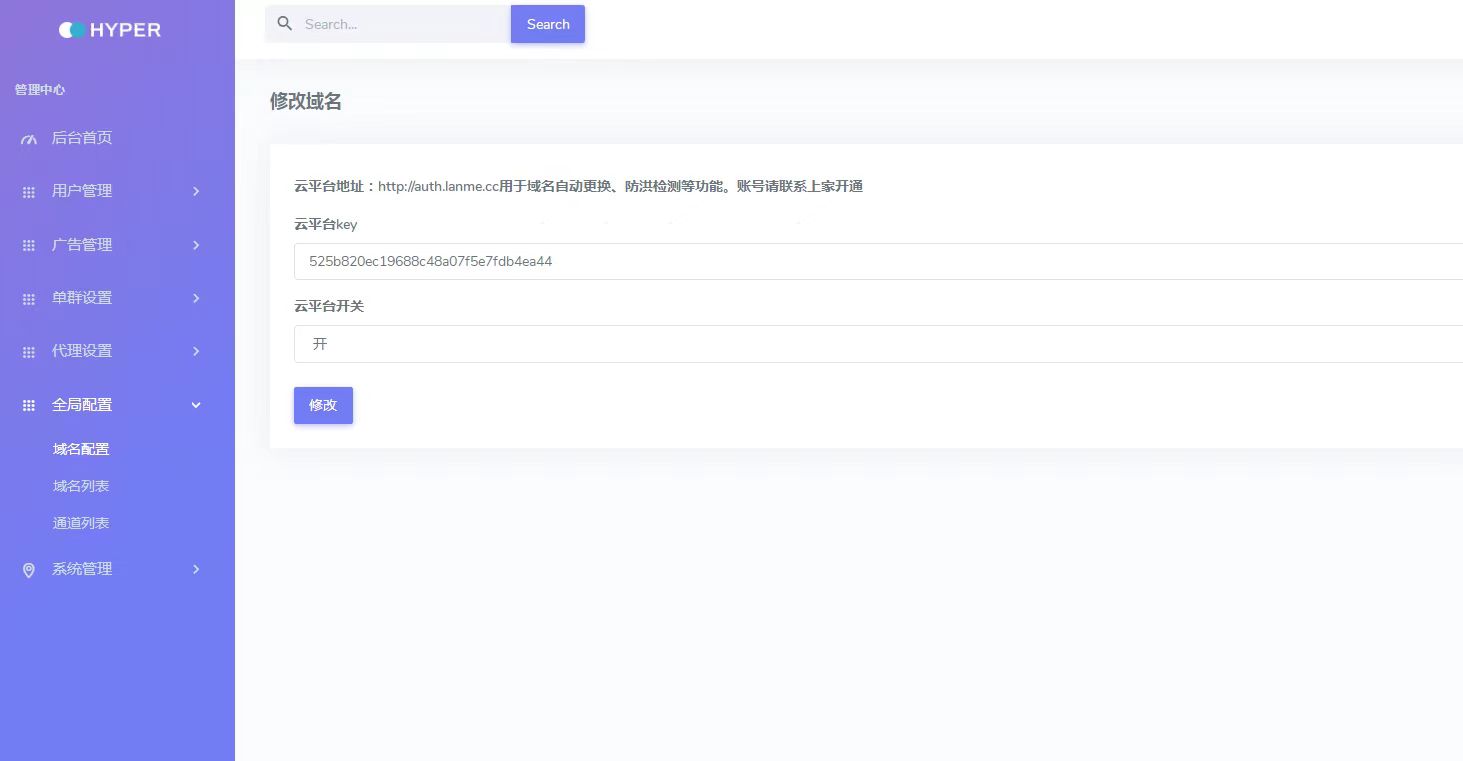Click the 云平台key label
Viewport: 1463px width, 761px height.
[x=326, y=224]
